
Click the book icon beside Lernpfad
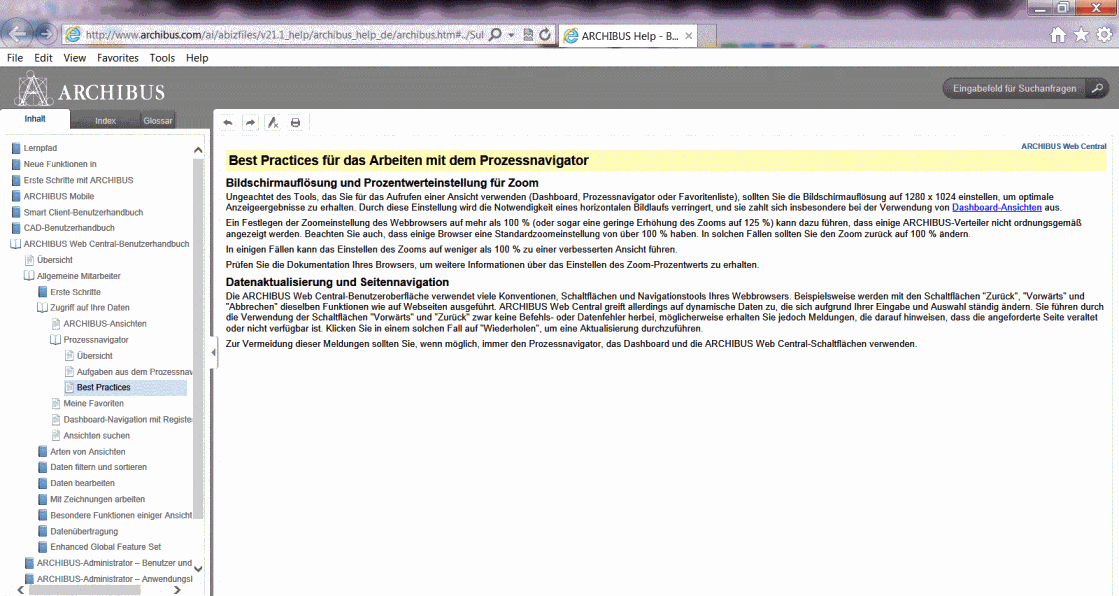coord(16,148)
